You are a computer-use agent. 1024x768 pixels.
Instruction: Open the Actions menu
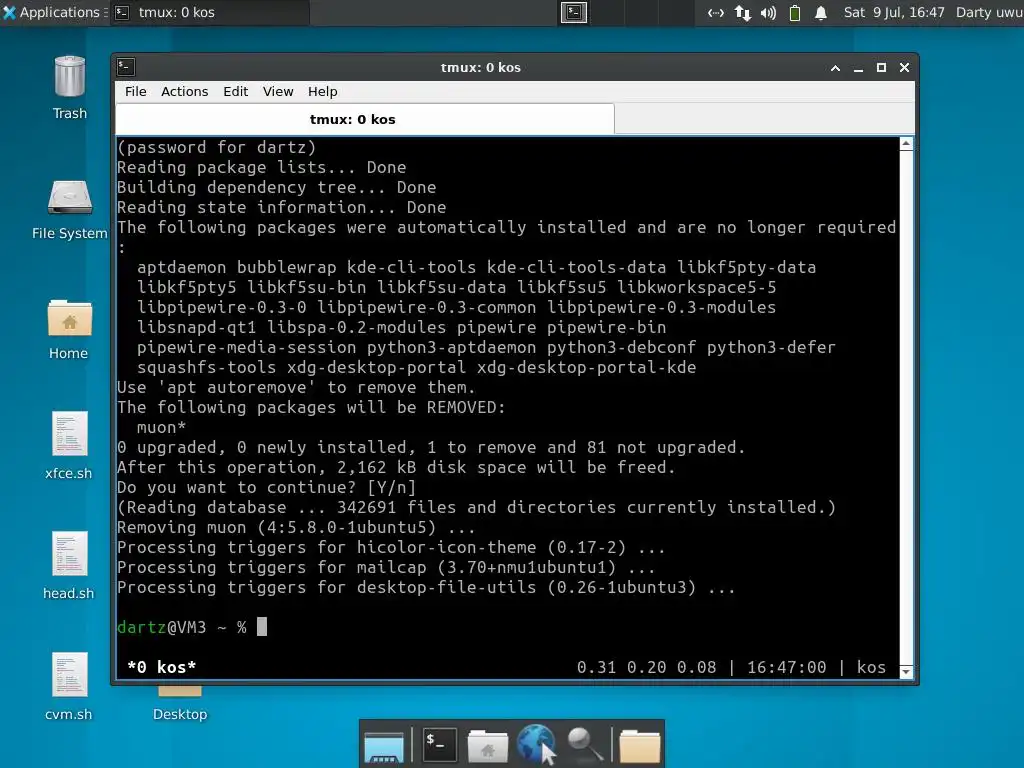tap(184, 91)
